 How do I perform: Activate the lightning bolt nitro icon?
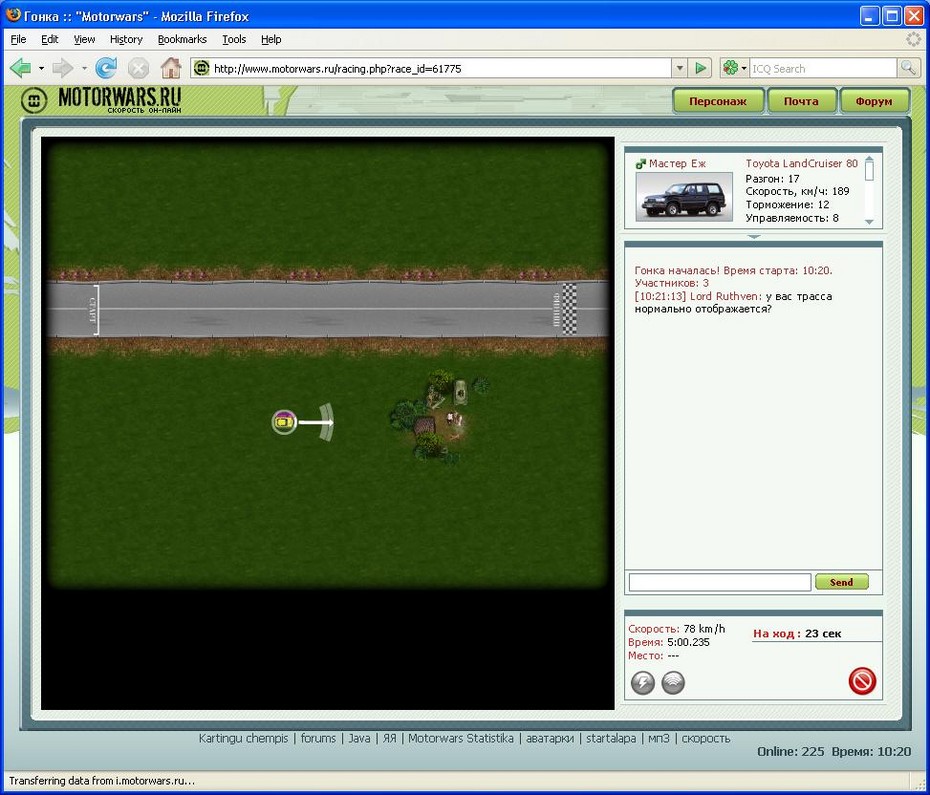[x=642, y=682]
